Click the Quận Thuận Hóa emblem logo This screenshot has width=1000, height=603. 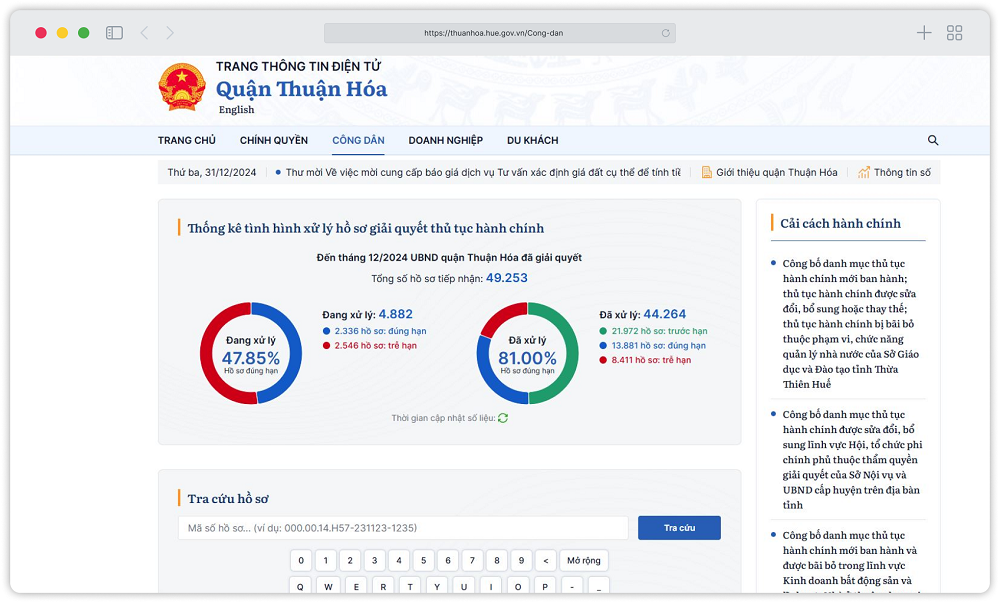(x=182, y=84)
